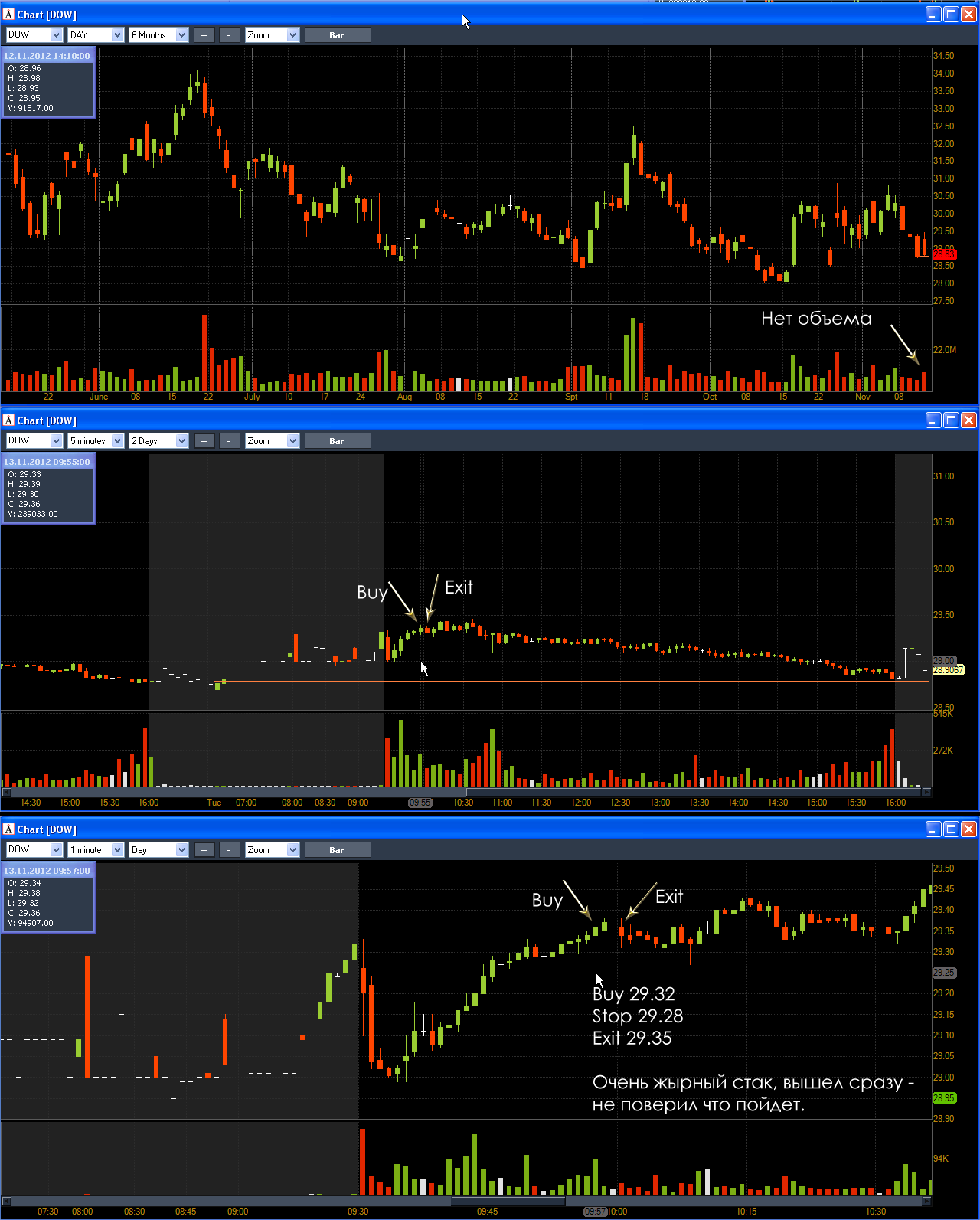Close the 5 minutes DOW chart window
The width and height of the screenshot is (980, 1220).
coord(969,420)
